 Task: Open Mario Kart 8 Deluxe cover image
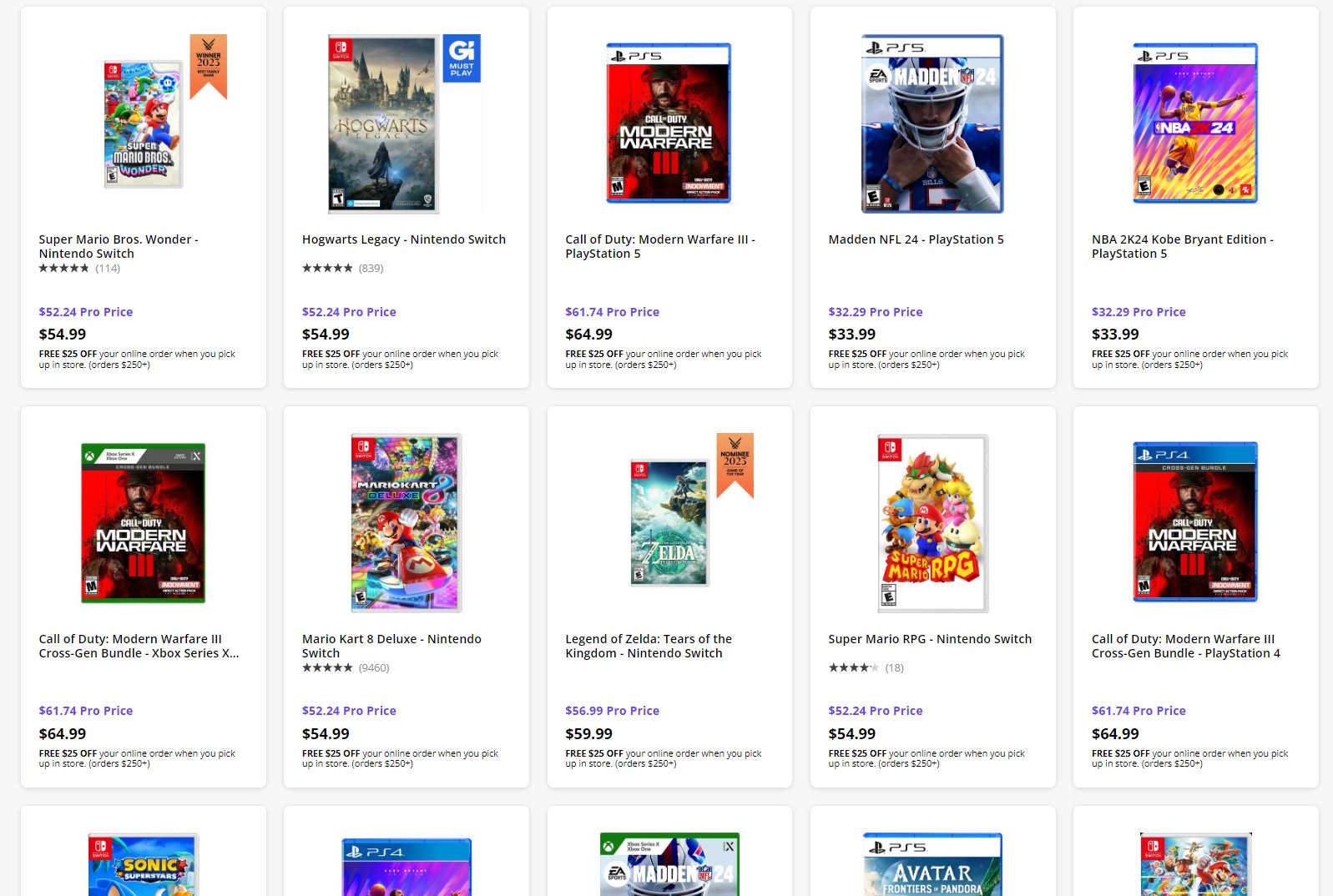pyautogui.click(x=406, y=523)
